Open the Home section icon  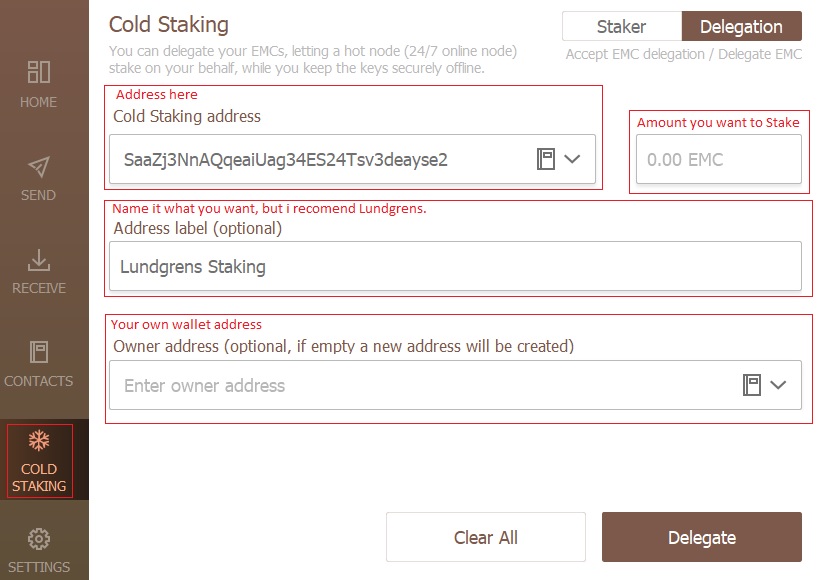39,72
